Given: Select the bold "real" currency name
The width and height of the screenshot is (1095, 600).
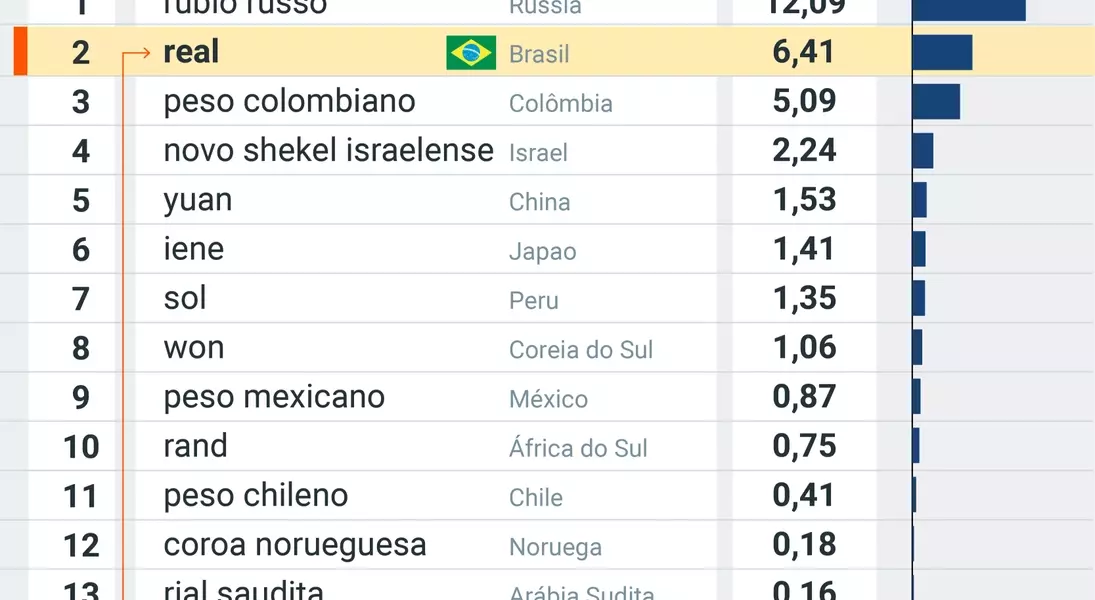Looking at the screenshot, I should pyautogui.click(x=191, y=52).
